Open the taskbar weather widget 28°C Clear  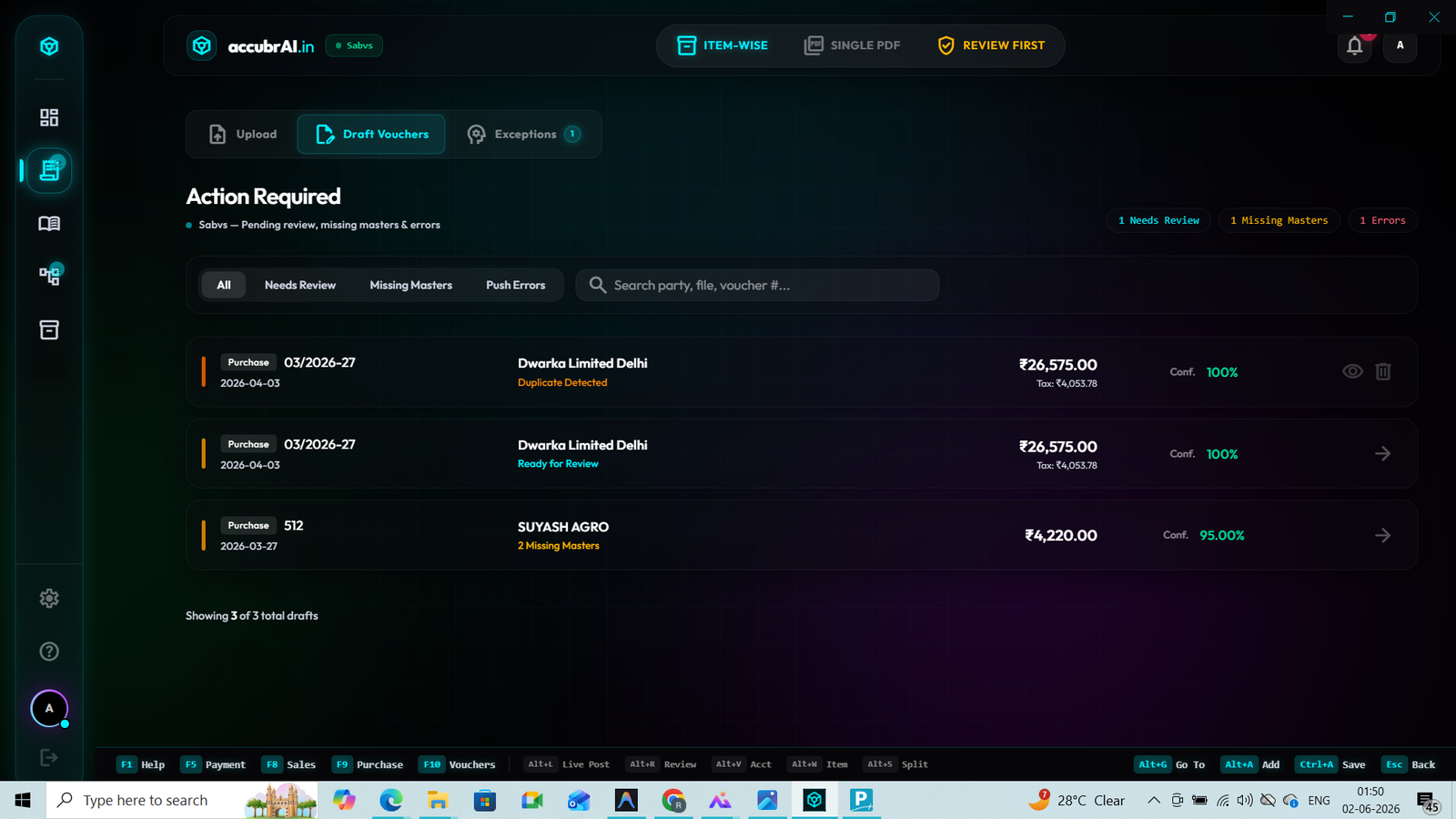[1077, 800]
